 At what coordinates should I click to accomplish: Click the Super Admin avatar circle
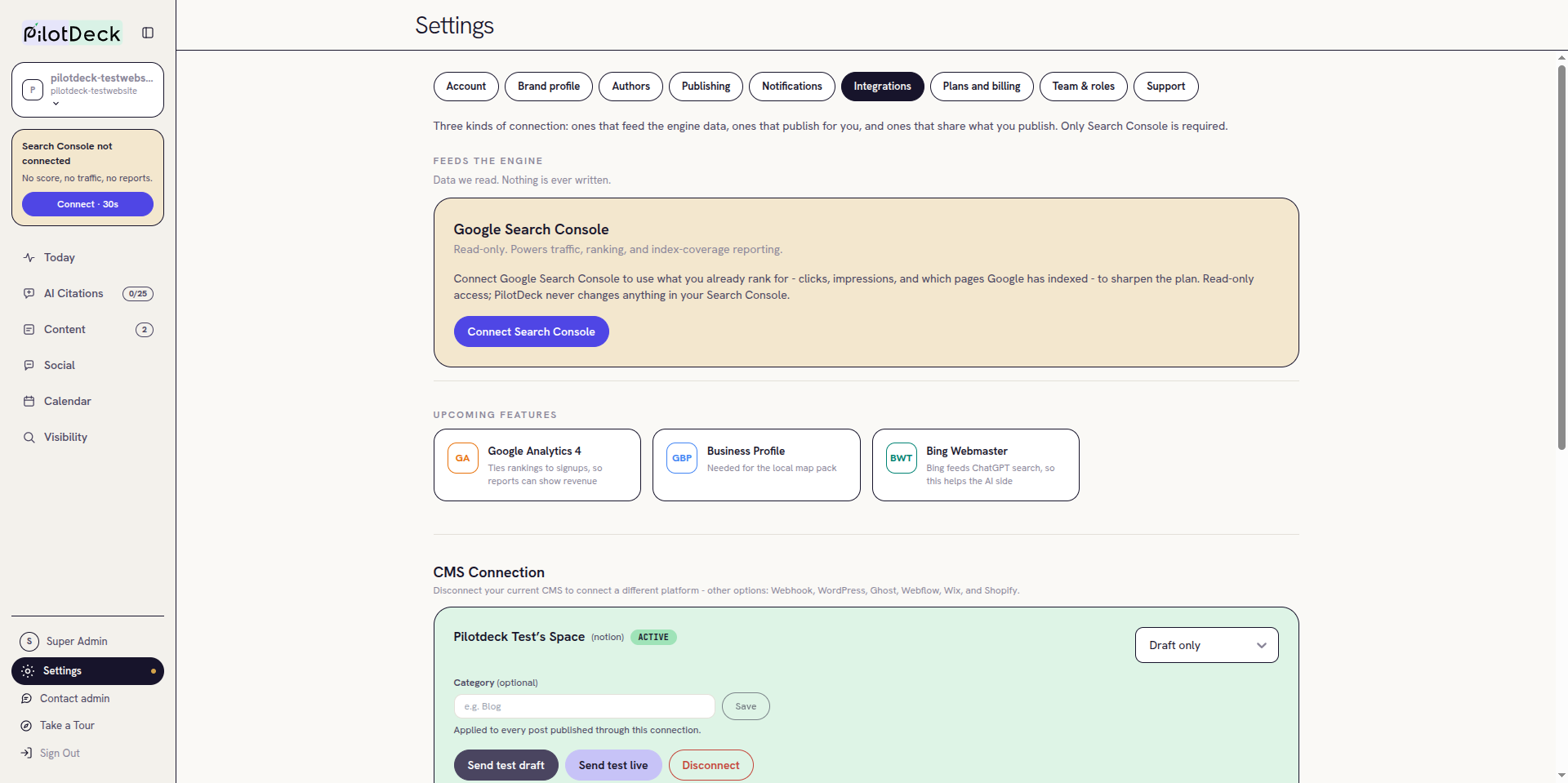tap(29, 641)
